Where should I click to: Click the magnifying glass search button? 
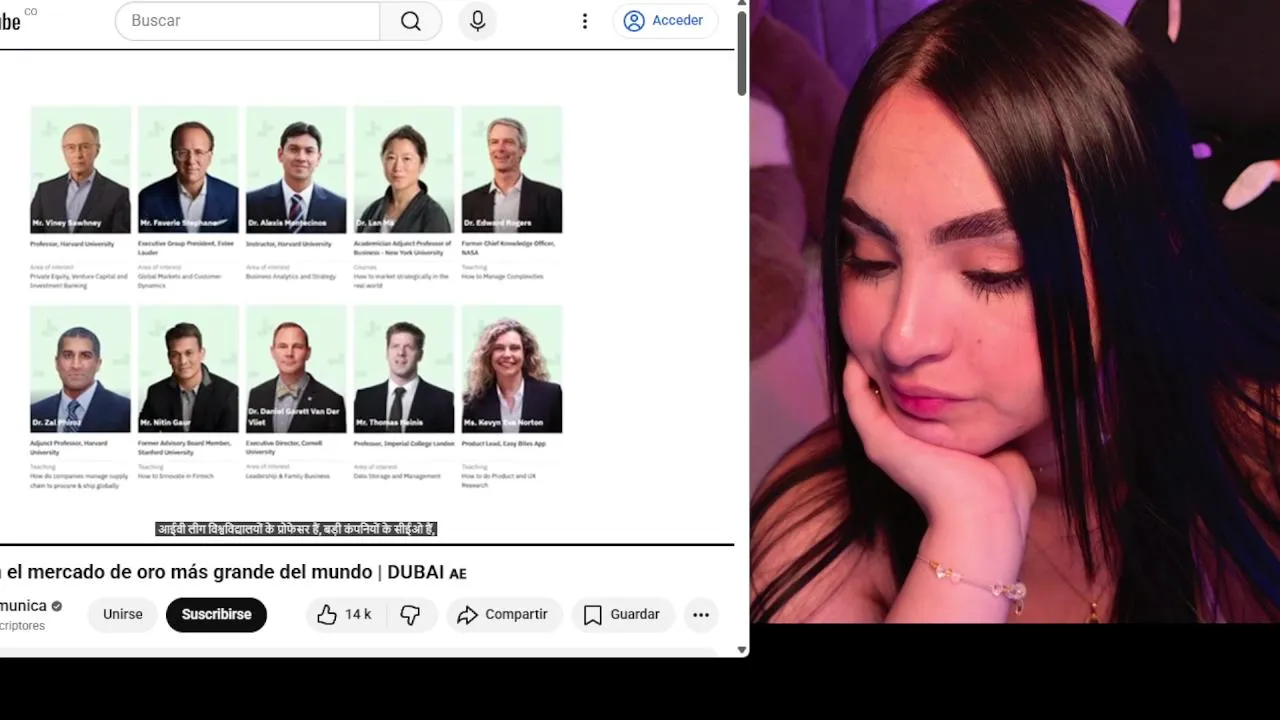[411, 21]
